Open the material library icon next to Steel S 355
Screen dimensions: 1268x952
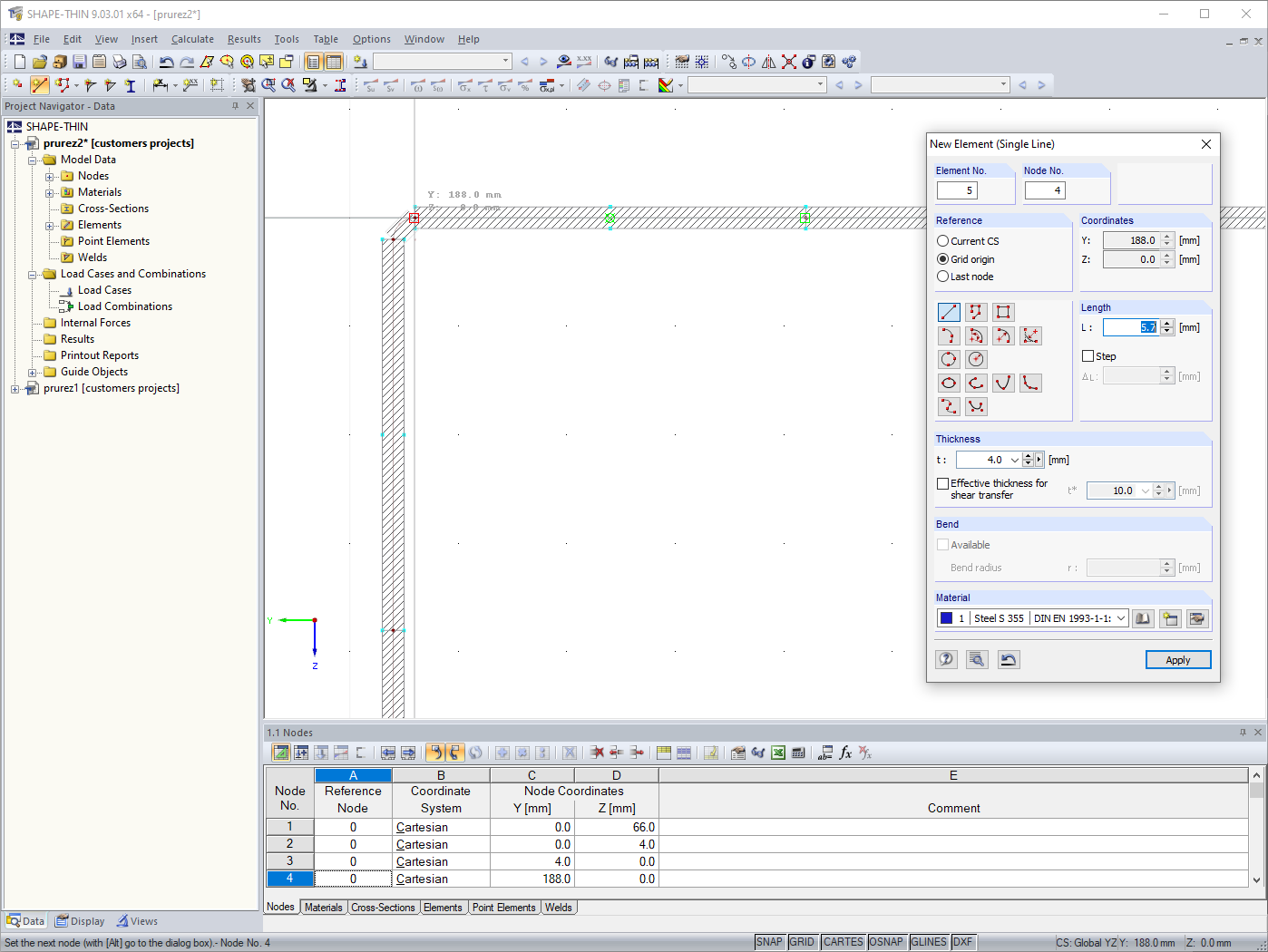(x=1143, y=618)
